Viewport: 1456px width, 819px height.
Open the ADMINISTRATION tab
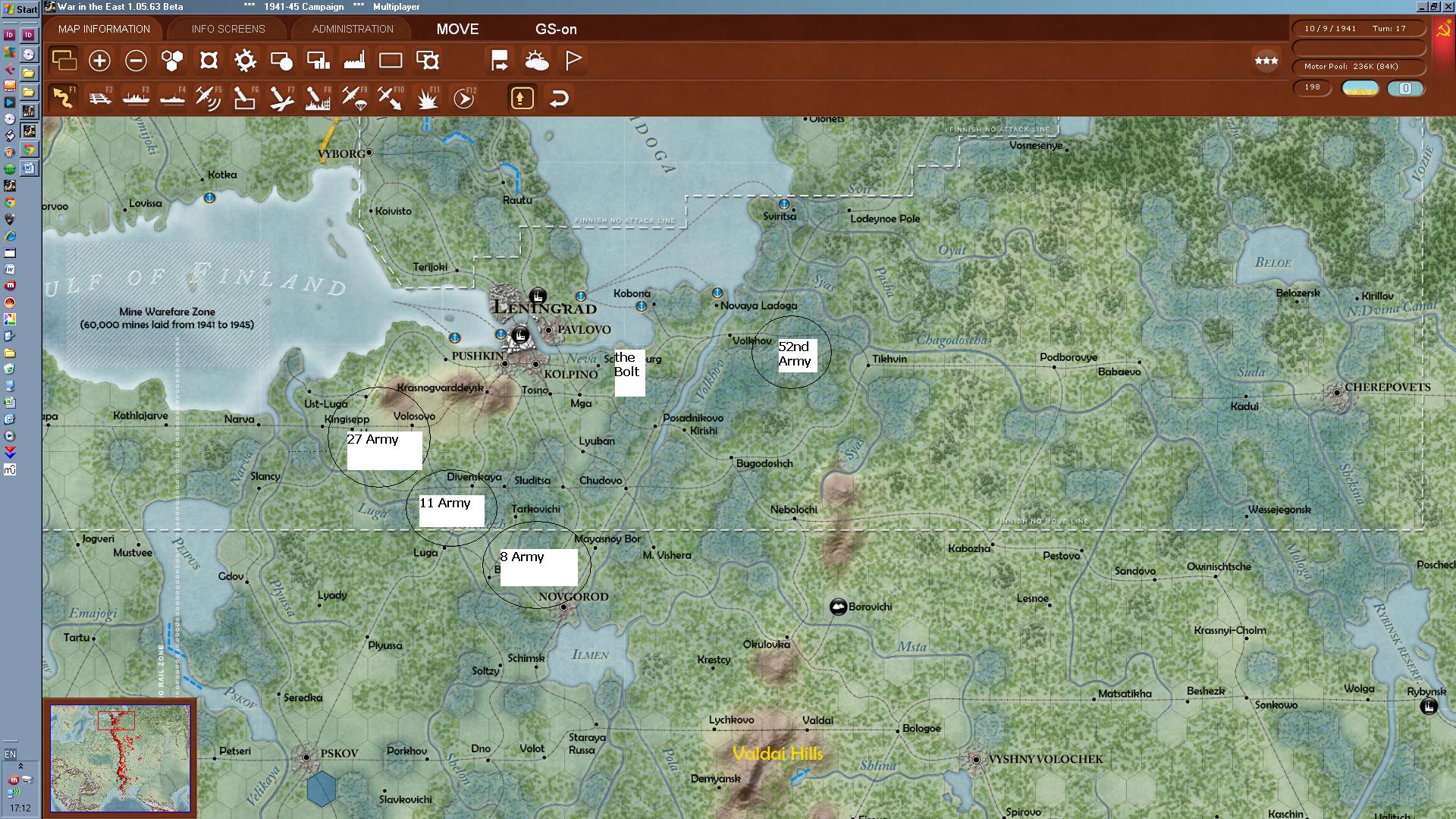353,29
